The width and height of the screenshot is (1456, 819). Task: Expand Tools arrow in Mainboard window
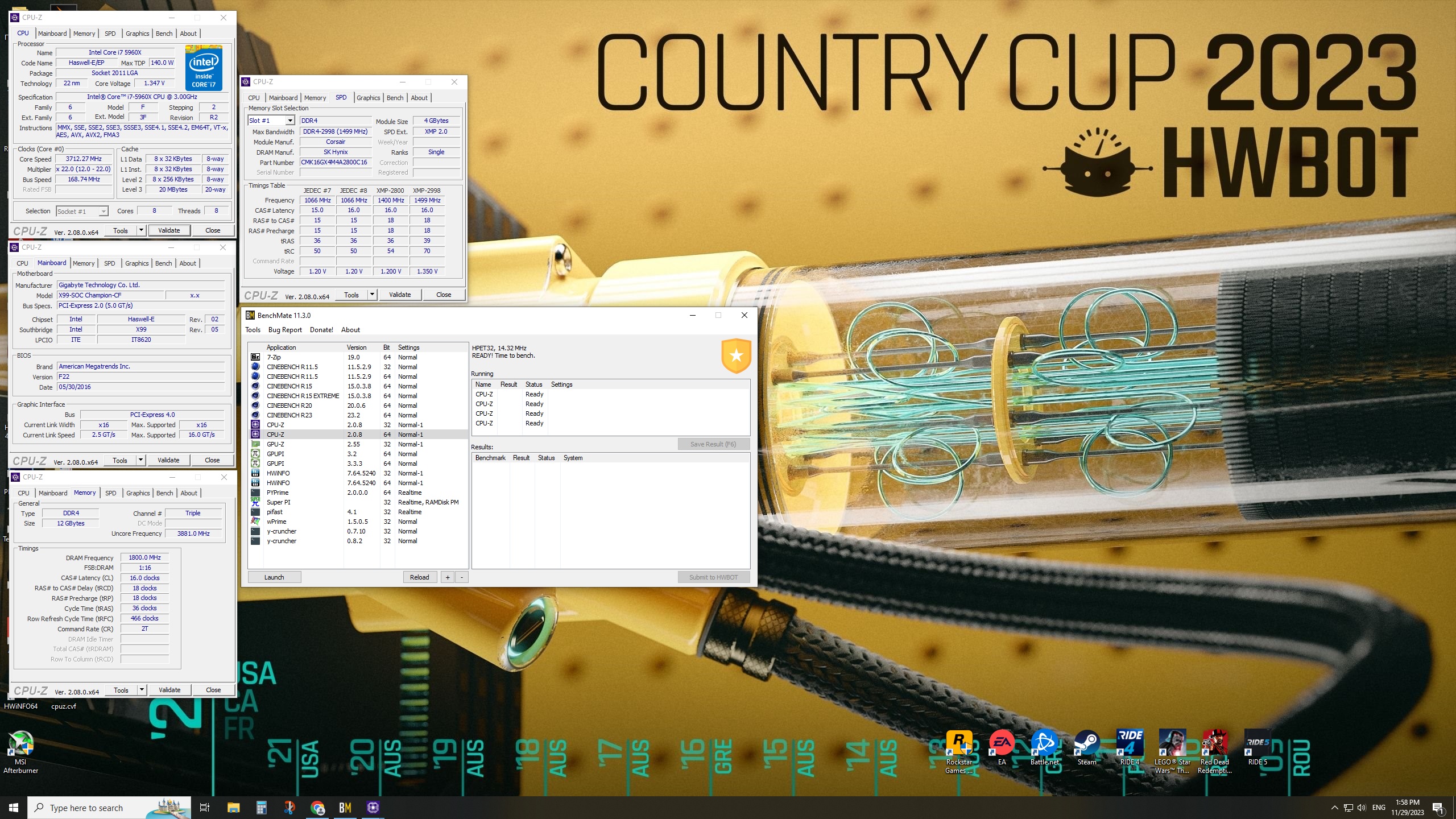(x=140, y=460)
